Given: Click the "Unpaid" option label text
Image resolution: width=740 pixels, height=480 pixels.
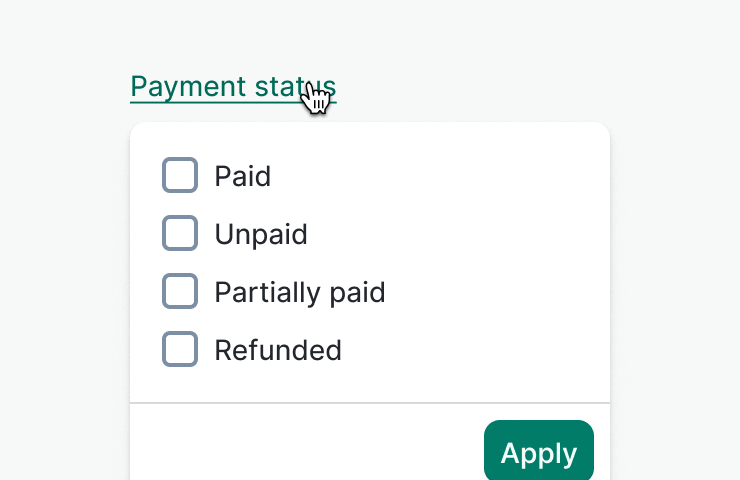Looking at the screenshot, I should coord(261,234).
